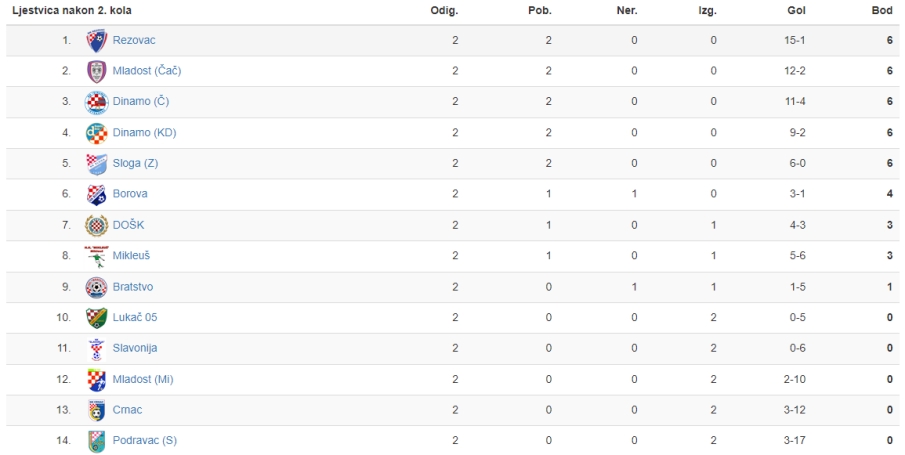Click the Sloga (Z) team crest
Viewport: 905px width, 455px height.
[96, 164]
